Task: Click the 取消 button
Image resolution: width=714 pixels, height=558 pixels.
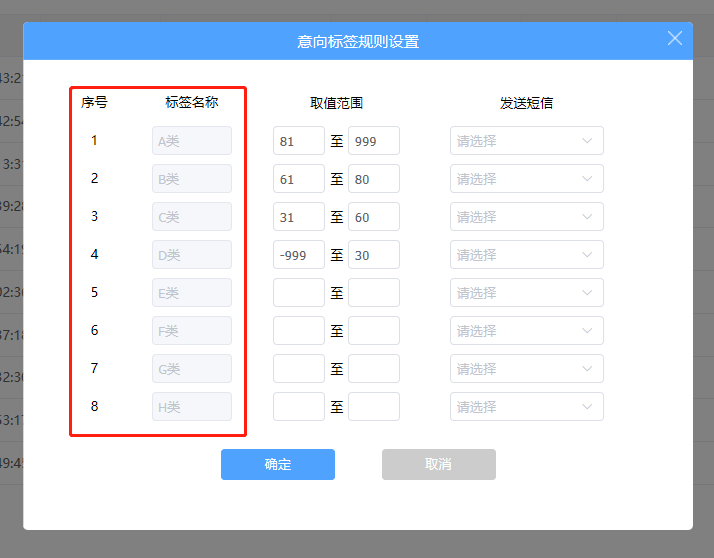Action: 438,464
